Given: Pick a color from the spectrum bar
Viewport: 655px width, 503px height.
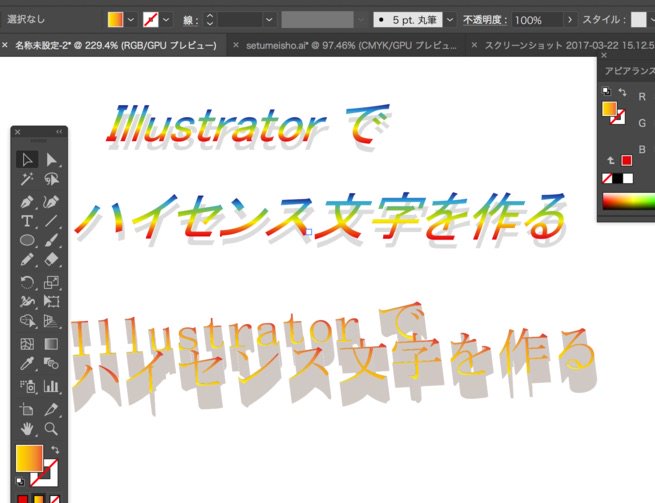Looking at the screenshot, I should pos(629,201).
